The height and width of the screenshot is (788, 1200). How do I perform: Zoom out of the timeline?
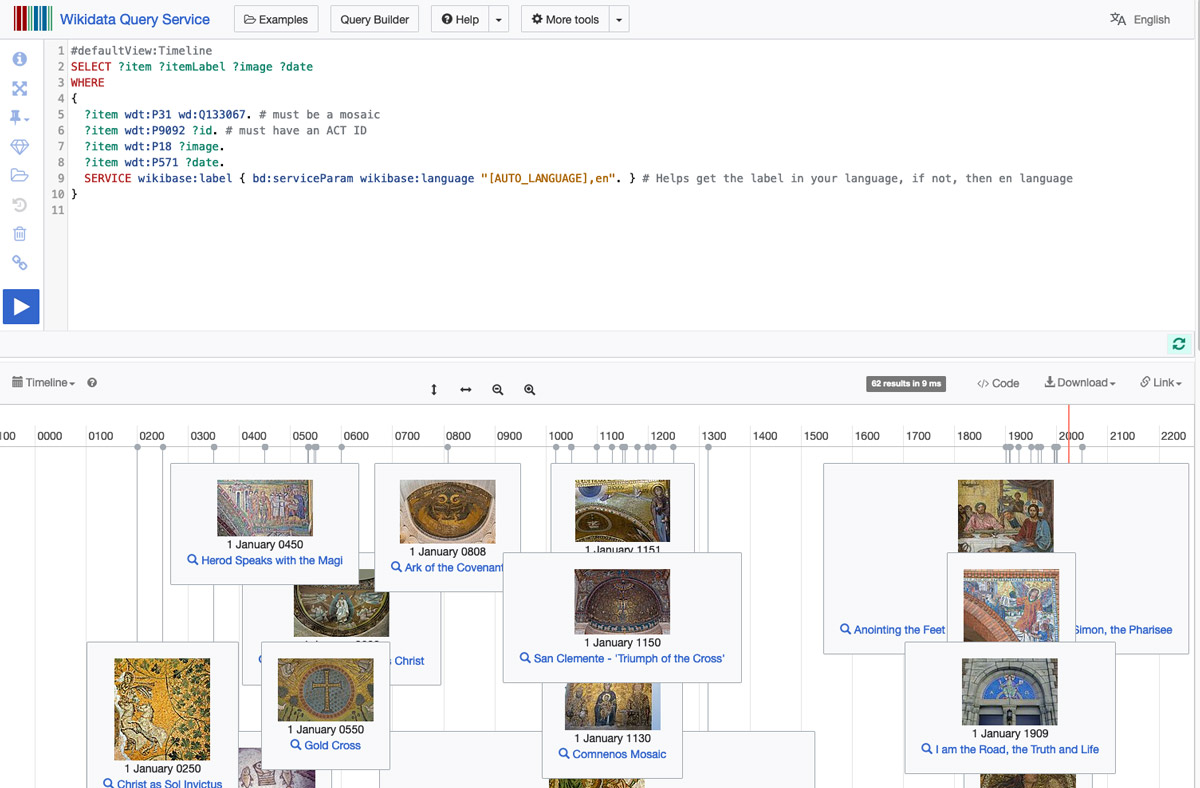(x=498, y=390)
